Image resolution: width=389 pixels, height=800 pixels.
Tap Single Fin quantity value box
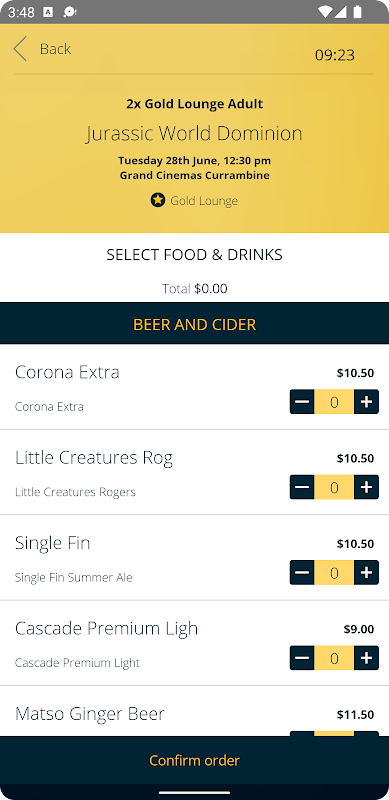pyautogui.click(x=334, y=572)
